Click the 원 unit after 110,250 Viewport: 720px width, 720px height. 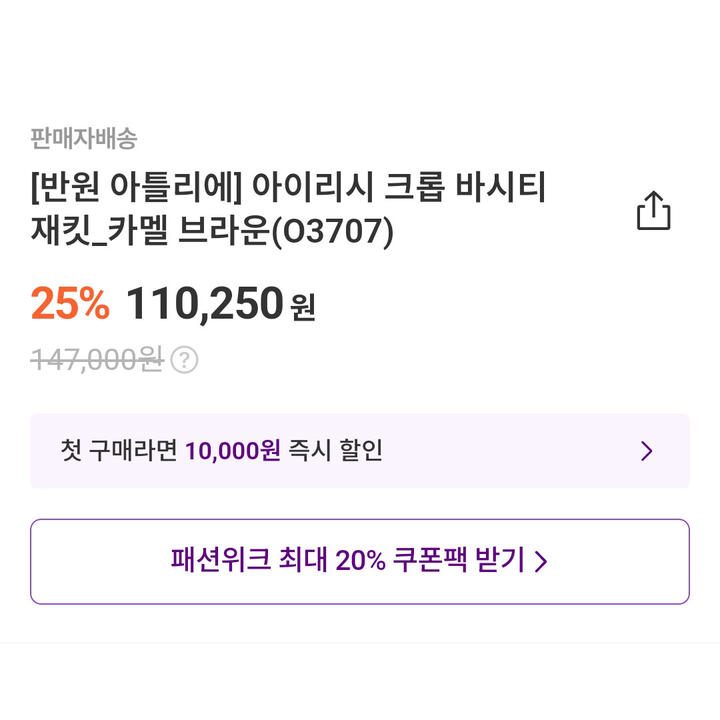click(303, 307)
